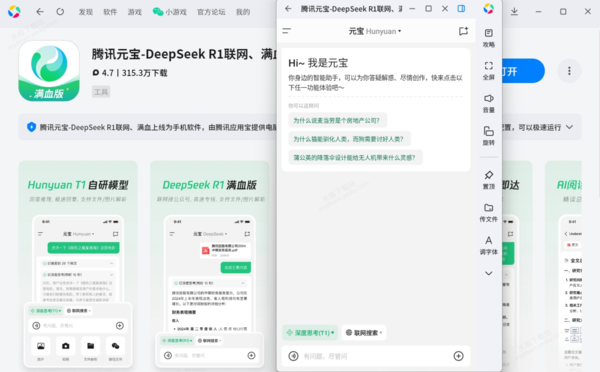Go back in the app store window
The height and width of the screenshot is (372, 600).
tap(40, 12)
